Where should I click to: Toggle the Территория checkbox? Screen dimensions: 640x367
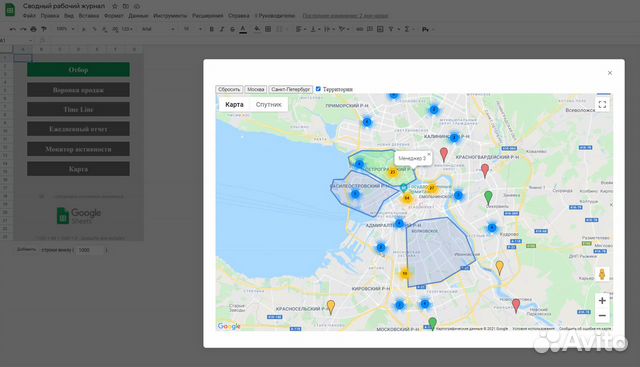pyautogui.click(x=318, y=89)
